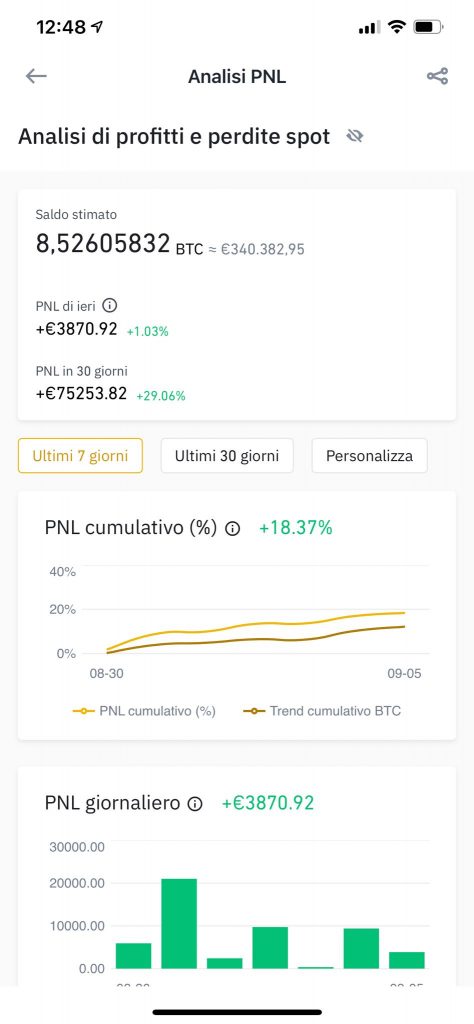The image size is (474, 1024).
Task: Open the Personalizza date range option
Action: 370,456
